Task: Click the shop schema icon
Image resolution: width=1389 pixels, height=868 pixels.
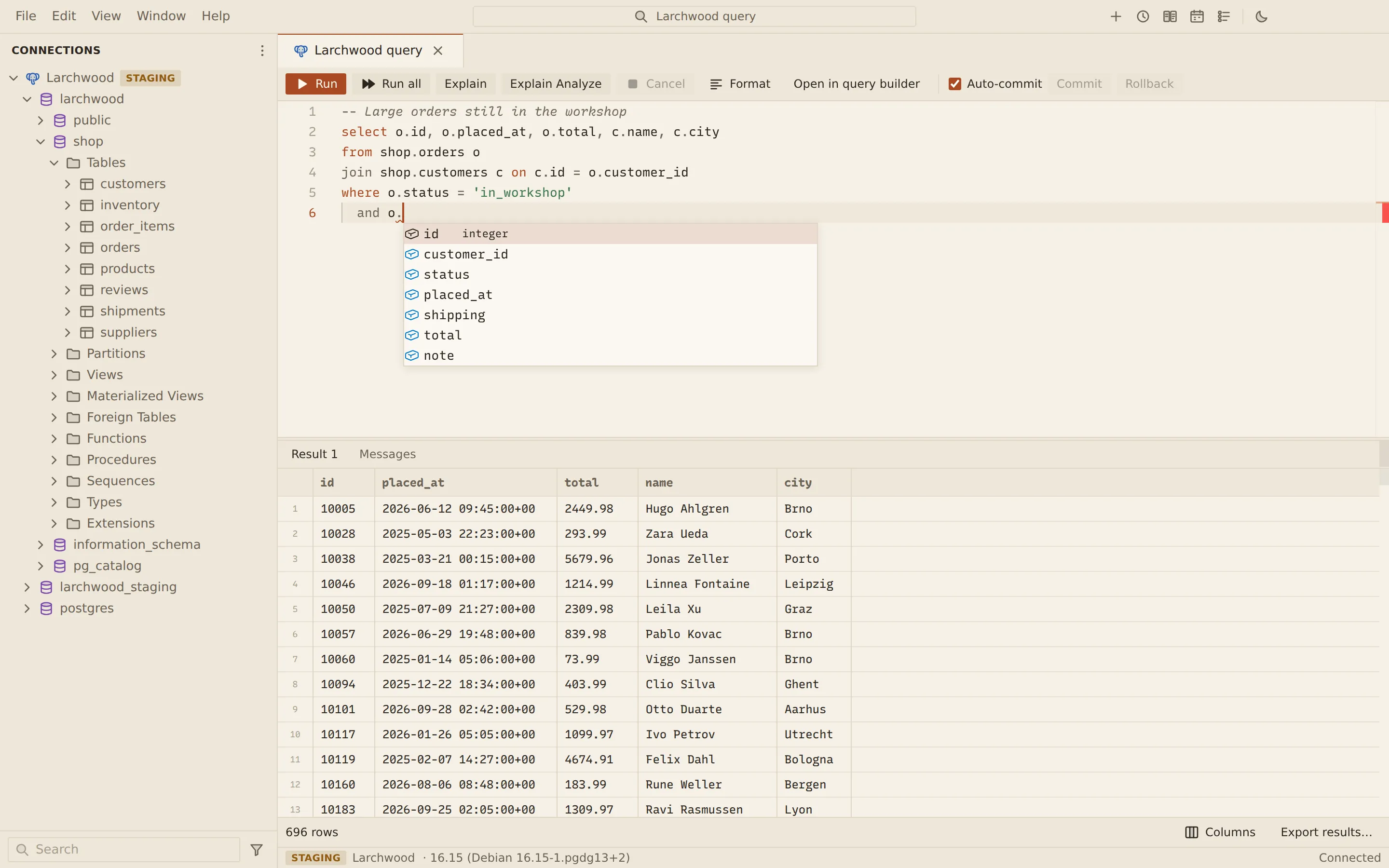Action: point(60,142)
